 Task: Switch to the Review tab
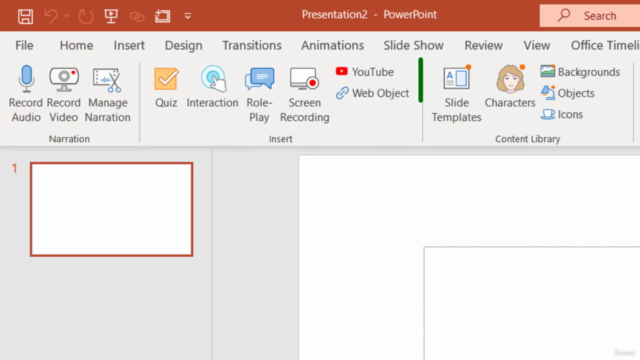(x=483, y=45)
